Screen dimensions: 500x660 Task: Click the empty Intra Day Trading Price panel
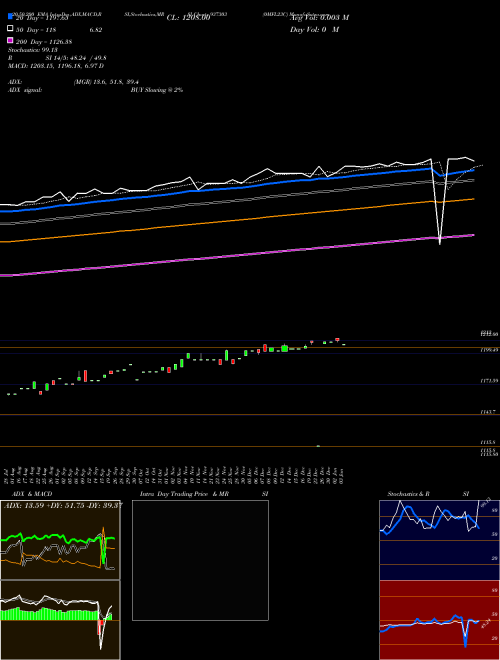click(x=200, y=560)
